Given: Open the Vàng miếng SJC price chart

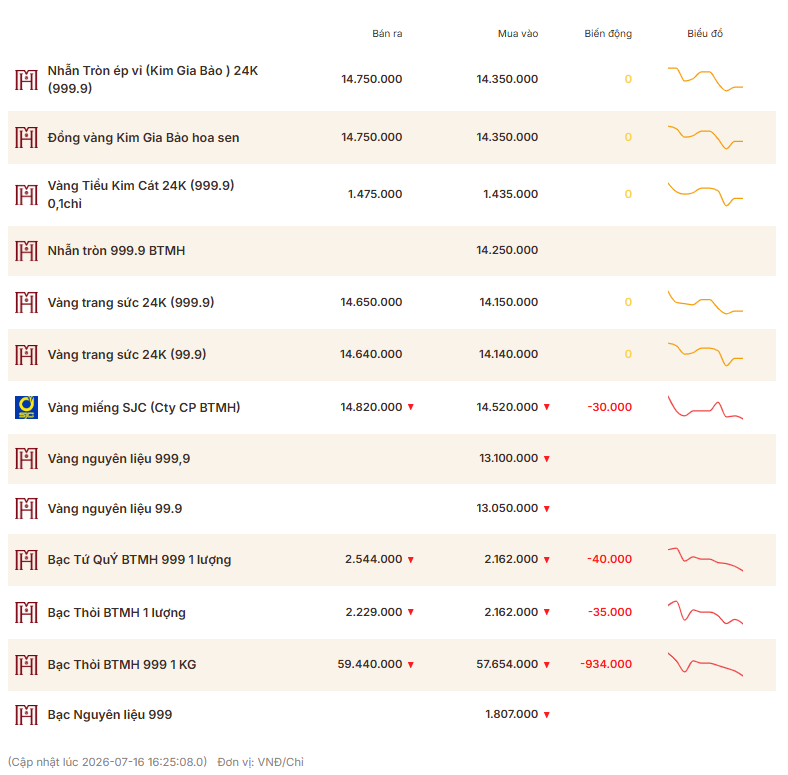Looking at the screenshot, I should tap(705, 407).
